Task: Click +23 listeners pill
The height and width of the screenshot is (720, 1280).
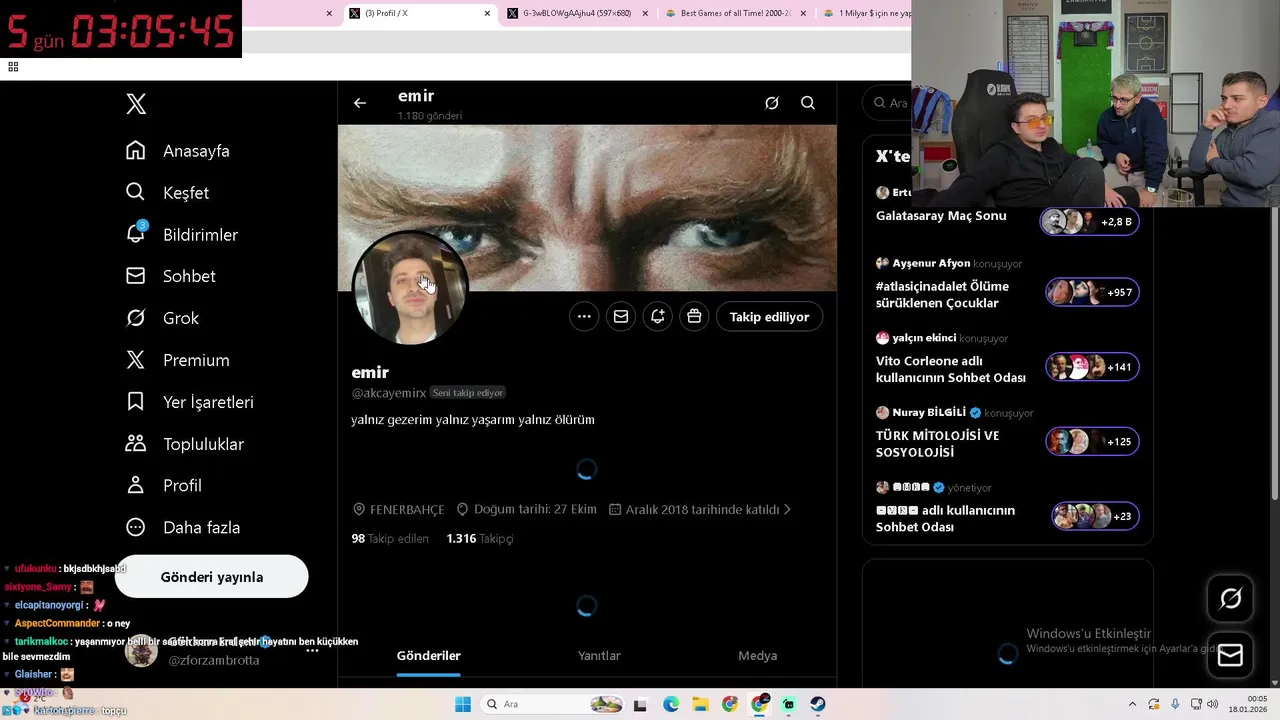Action: coord(1095,516)
